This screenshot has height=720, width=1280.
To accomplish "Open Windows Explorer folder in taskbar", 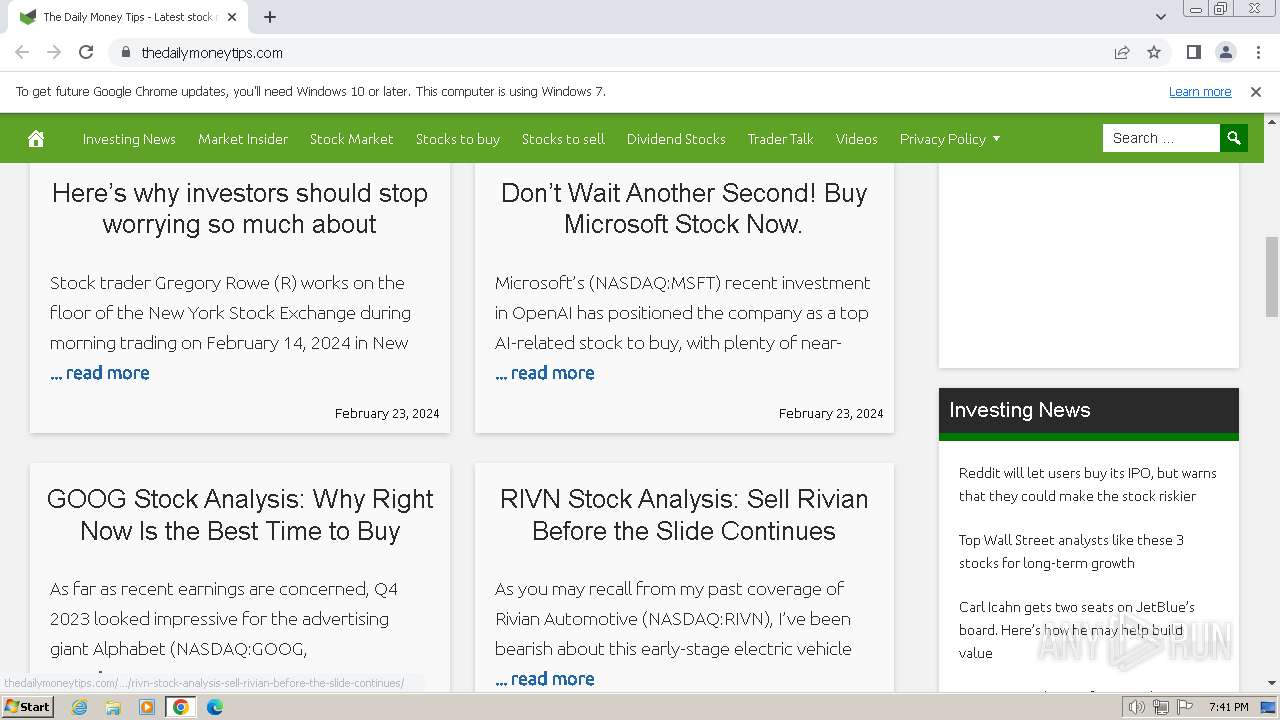I will (113, 707).
